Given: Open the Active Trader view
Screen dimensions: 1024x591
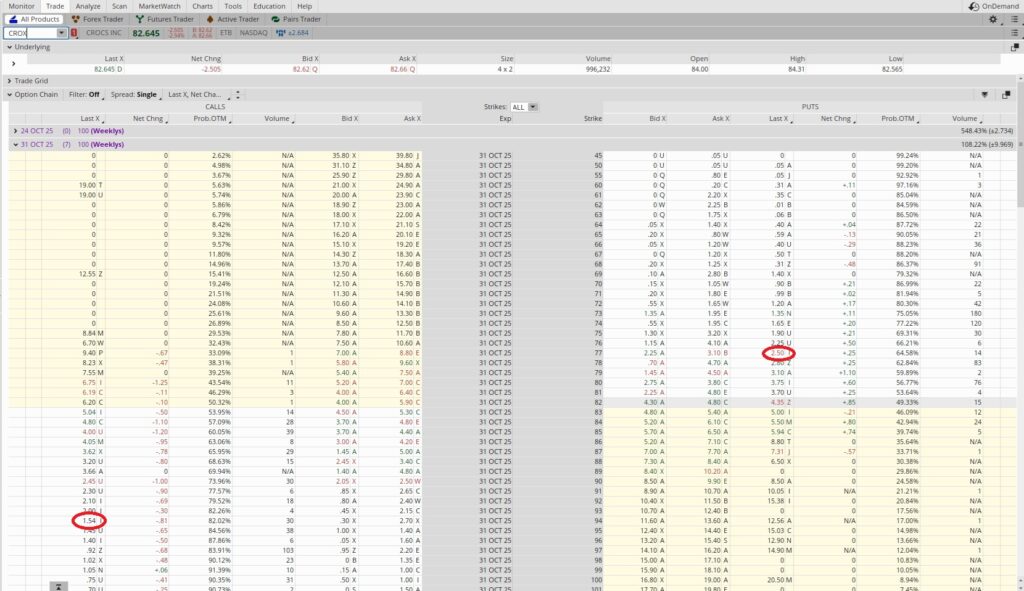Looking at the screenshot, I should pyautogui.click(x=233, y=19).
